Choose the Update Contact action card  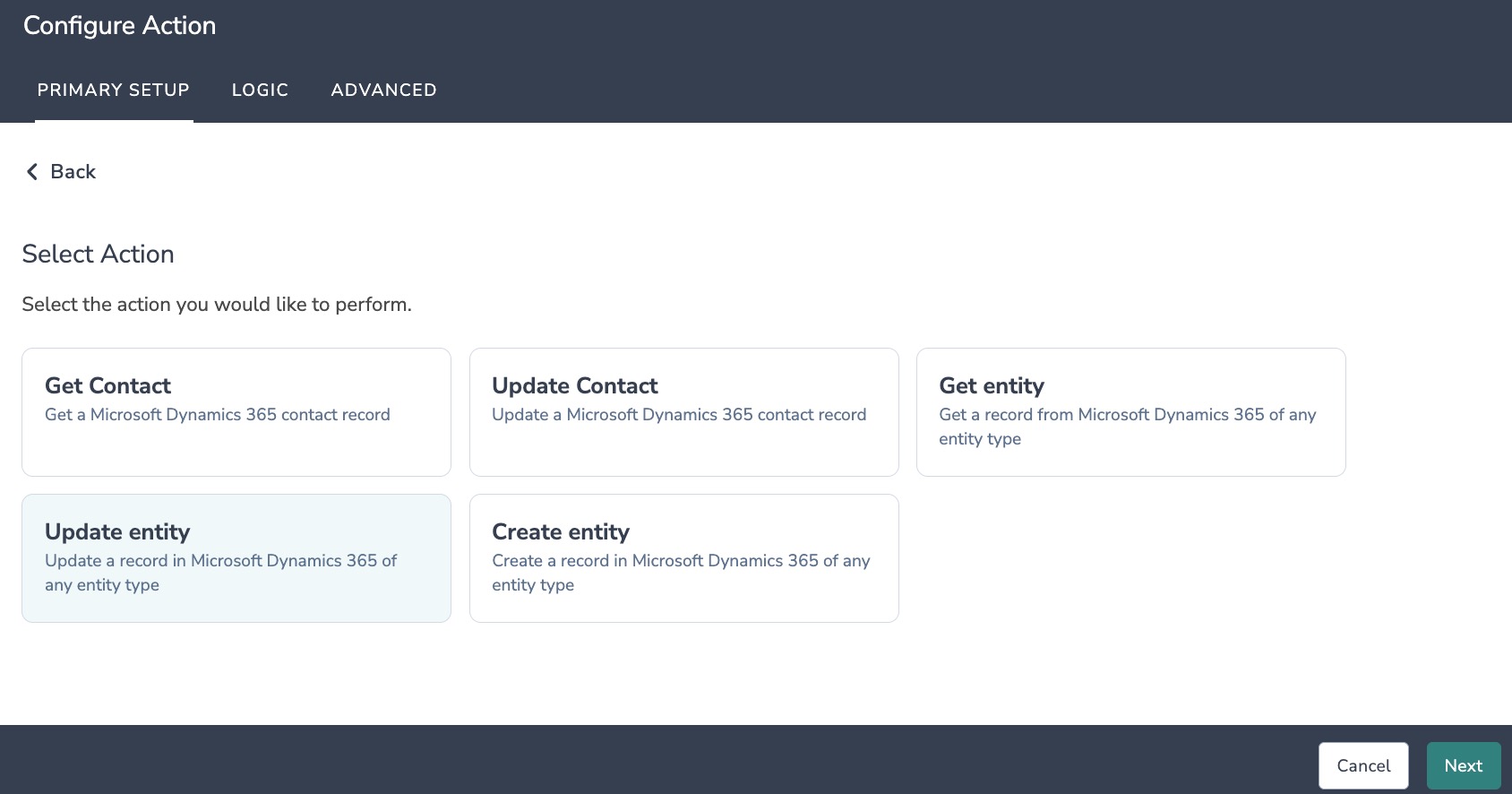point(684,412)
